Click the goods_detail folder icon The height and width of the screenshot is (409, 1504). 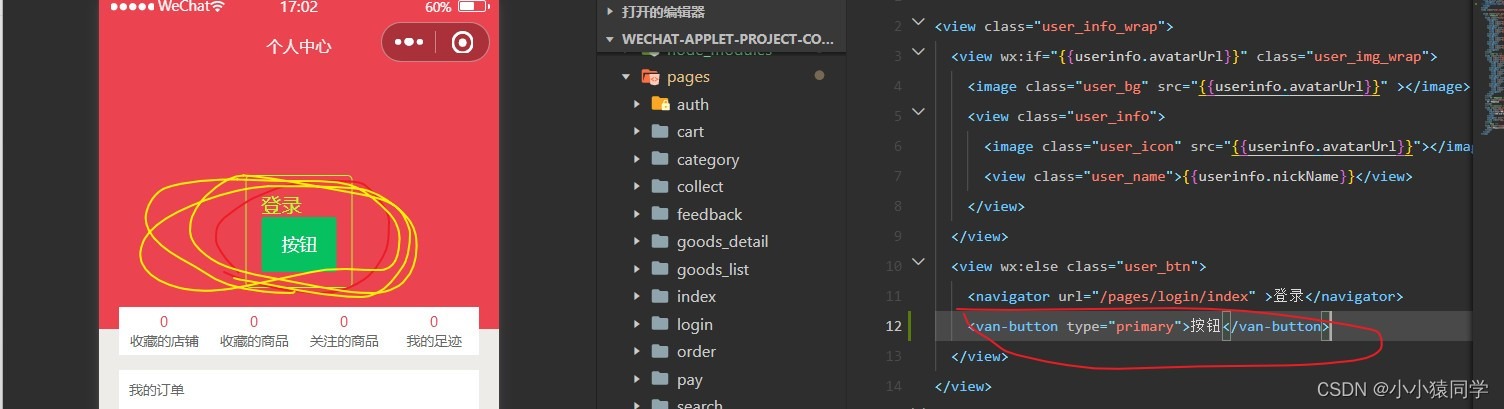(660, 241)
